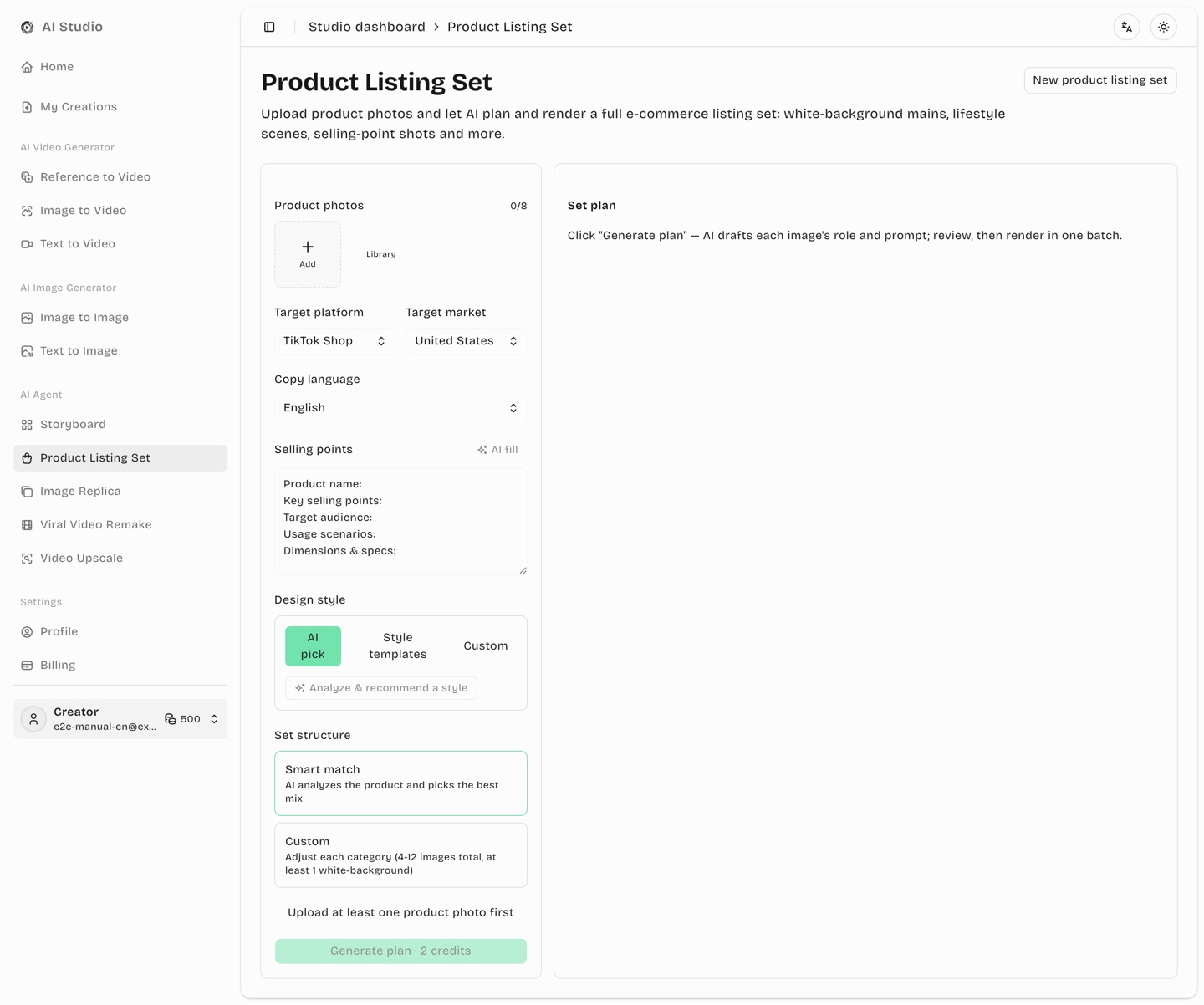Image resolution: width=1204 pixels, height=1005 pixels.
Task: Go to Text to Video
Action: point(120,244)
